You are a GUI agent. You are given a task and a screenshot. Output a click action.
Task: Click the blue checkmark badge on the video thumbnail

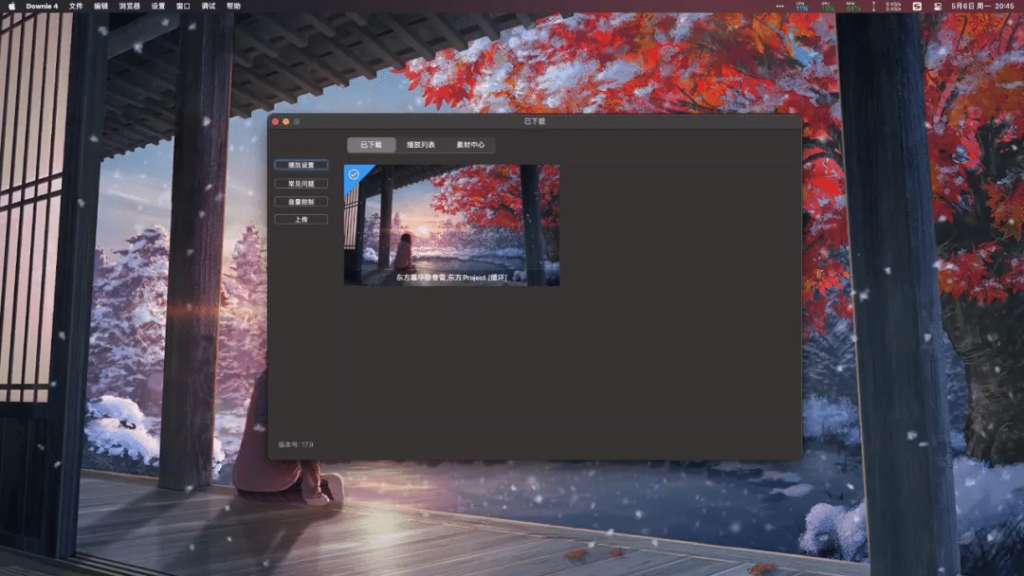(x=354, y=176)
